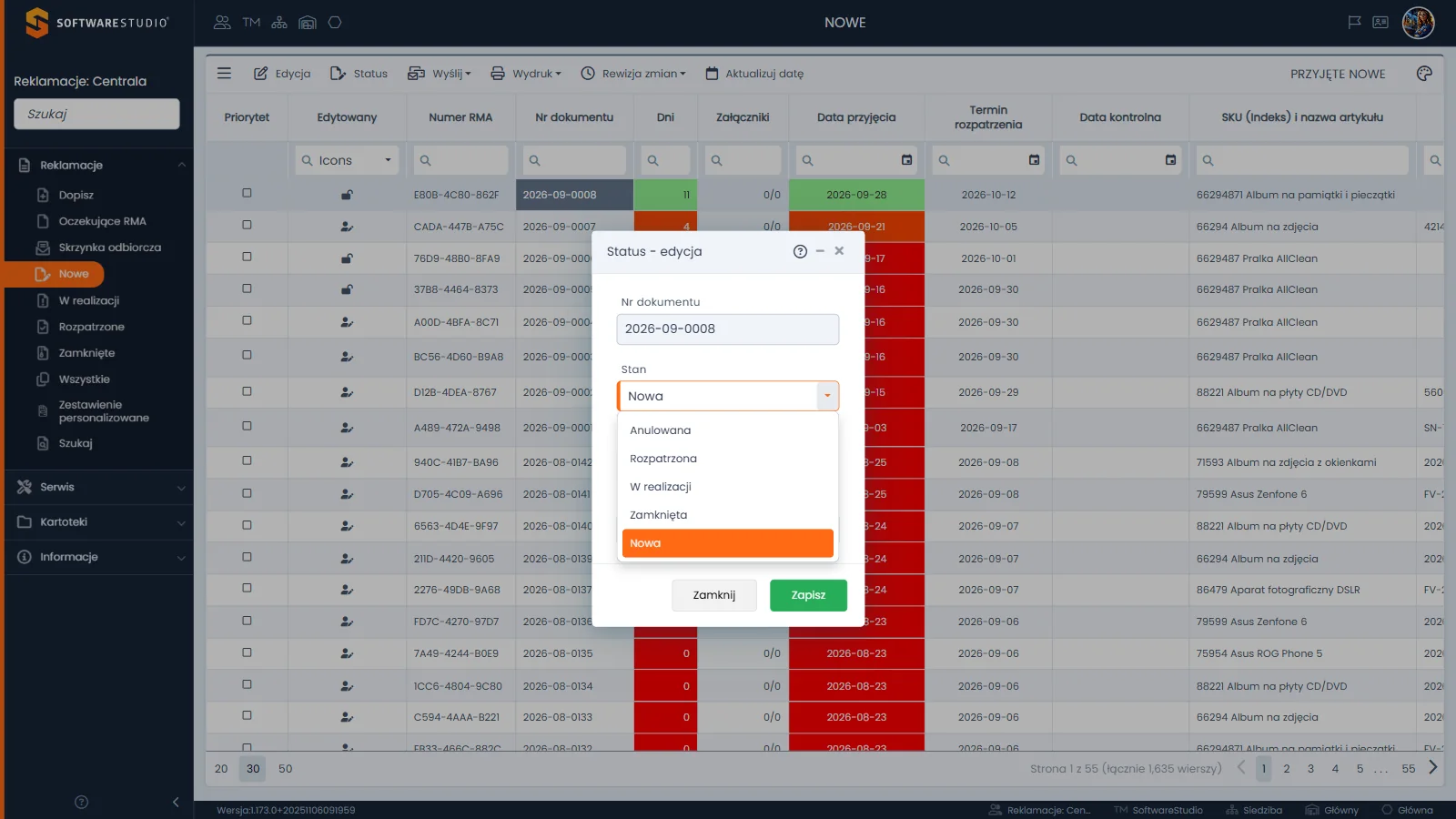The height and width of the screenshot is (819, 1456).
Task: Set page size to 50 rows
Action: click(285, 769)
